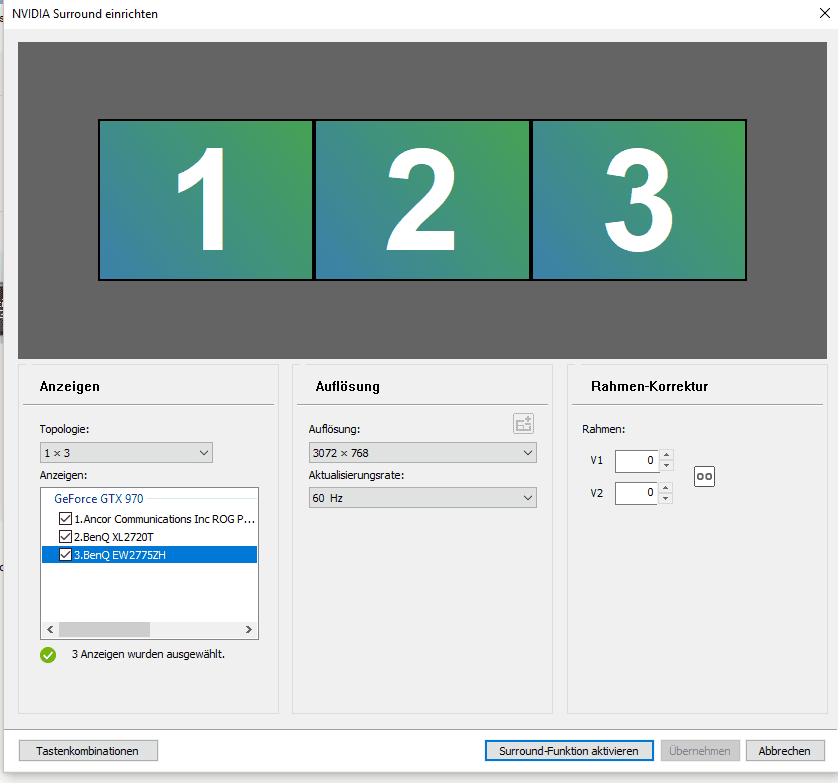Click the Übernehmen button

(x=700, y=750)
